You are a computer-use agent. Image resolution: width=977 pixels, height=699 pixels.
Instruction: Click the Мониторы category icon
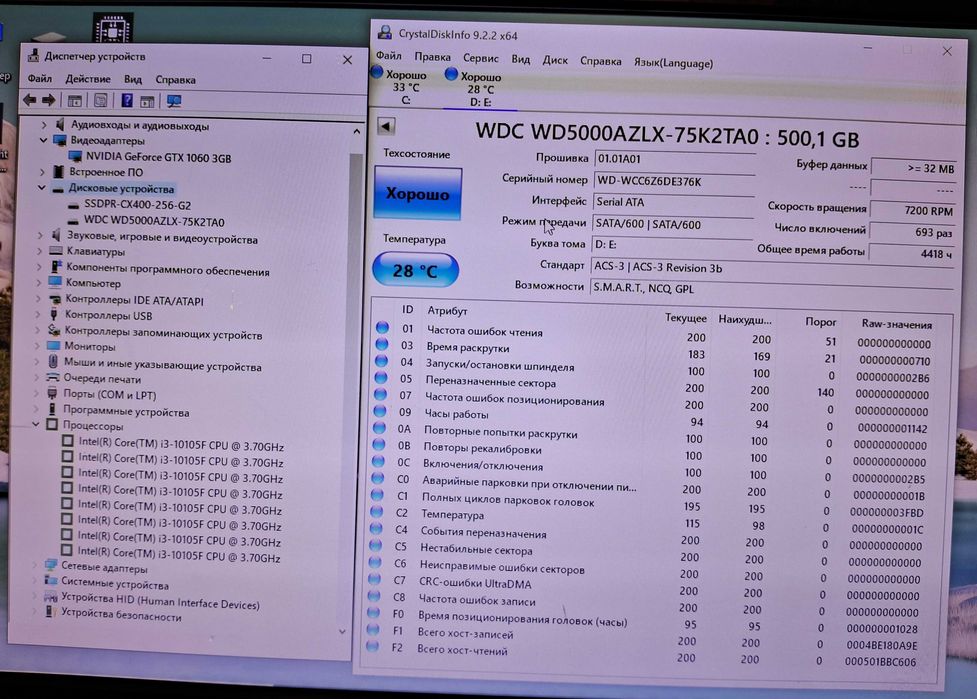point(54,345)
